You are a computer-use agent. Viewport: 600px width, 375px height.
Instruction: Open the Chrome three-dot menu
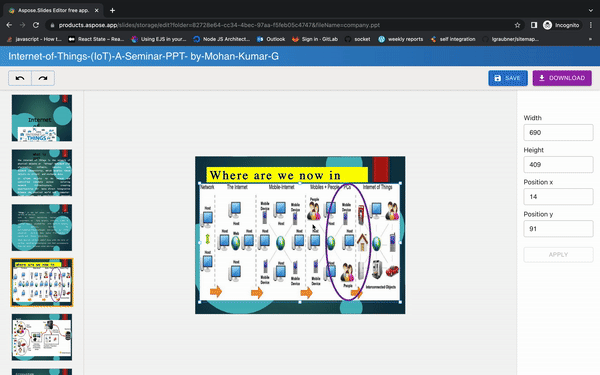click(591, 25)
